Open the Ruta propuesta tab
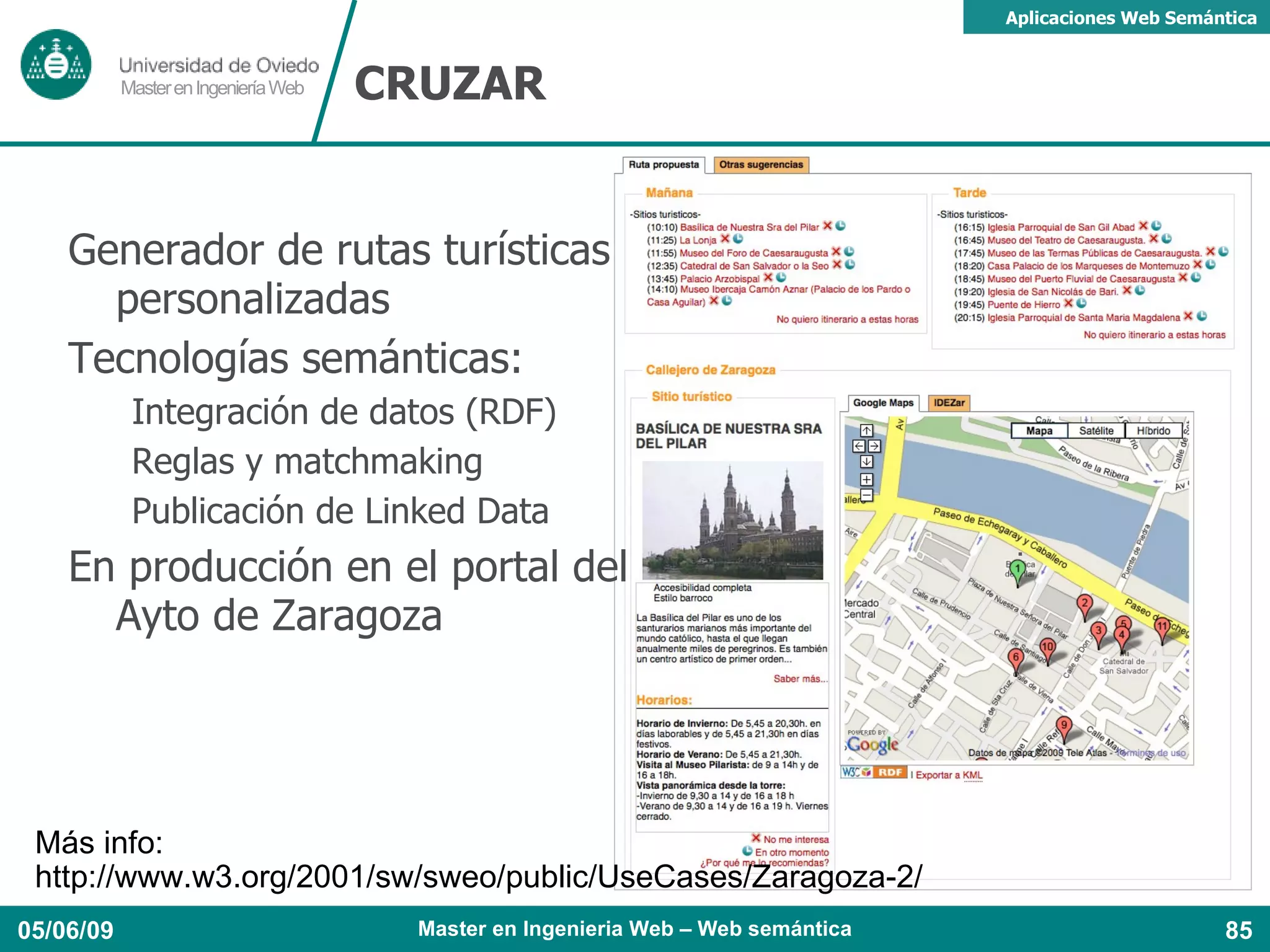This screenshot has height=952, width=1270. pos(664,165)
